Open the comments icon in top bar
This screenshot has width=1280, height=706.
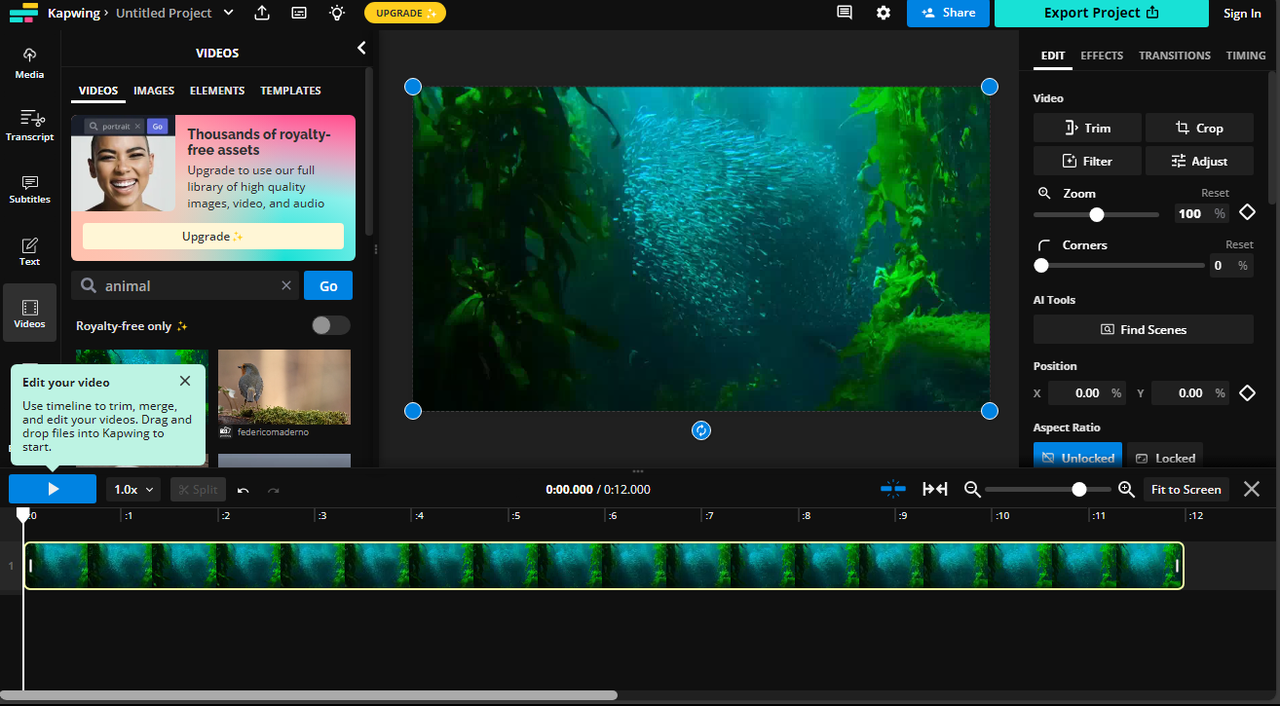pyautogui.click(x=845, y=13)
